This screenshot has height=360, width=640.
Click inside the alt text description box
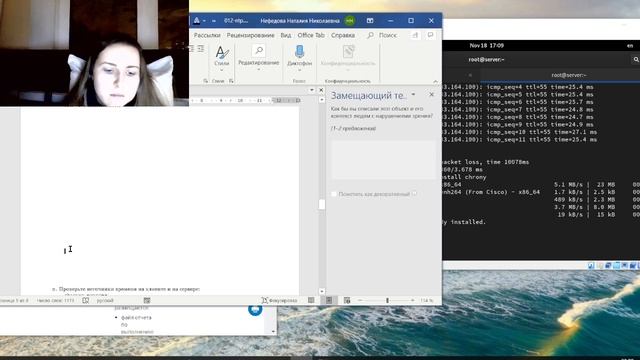point(383,160)
